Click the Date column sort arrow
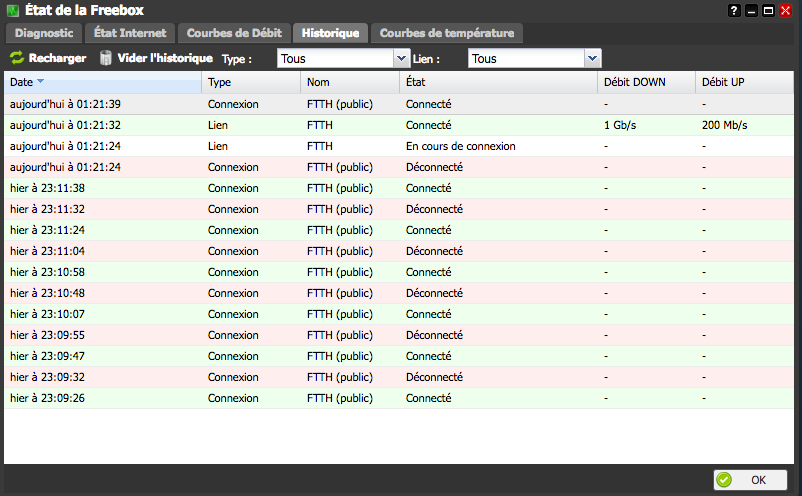Screen dimensions: 802x496 (x=41, y=82)
